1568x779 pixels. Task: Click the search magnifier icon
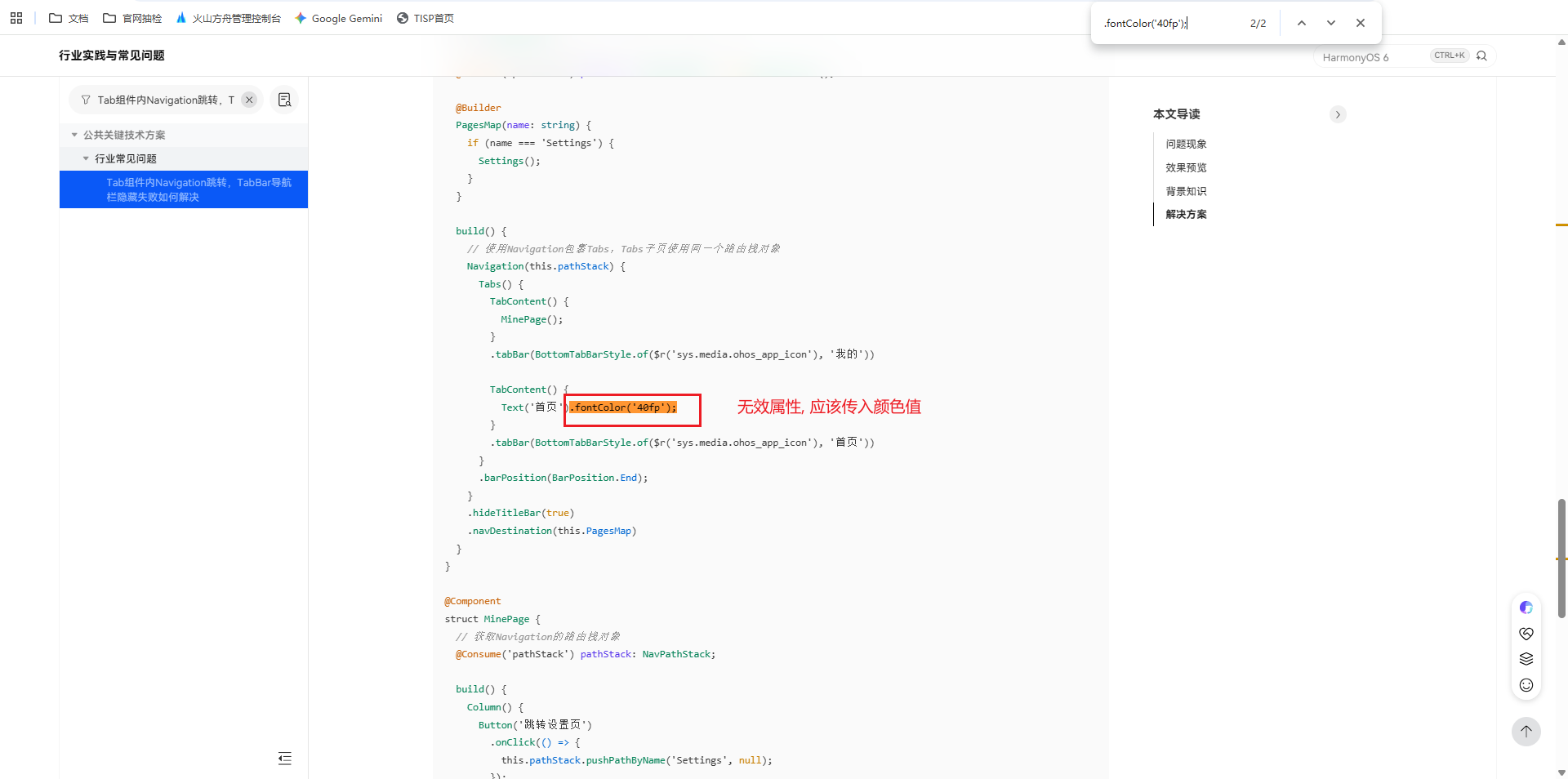pyautogui.click(x=1481, y=56)
